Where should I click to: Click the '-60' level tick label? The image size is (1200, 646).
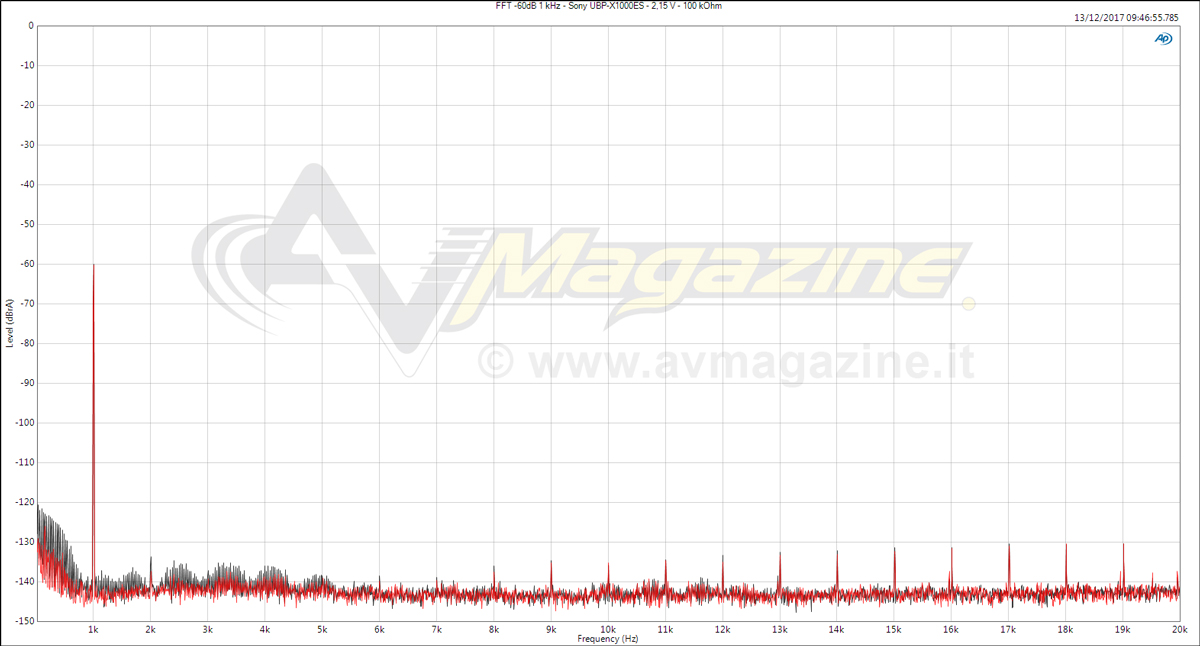pos(27,264)
